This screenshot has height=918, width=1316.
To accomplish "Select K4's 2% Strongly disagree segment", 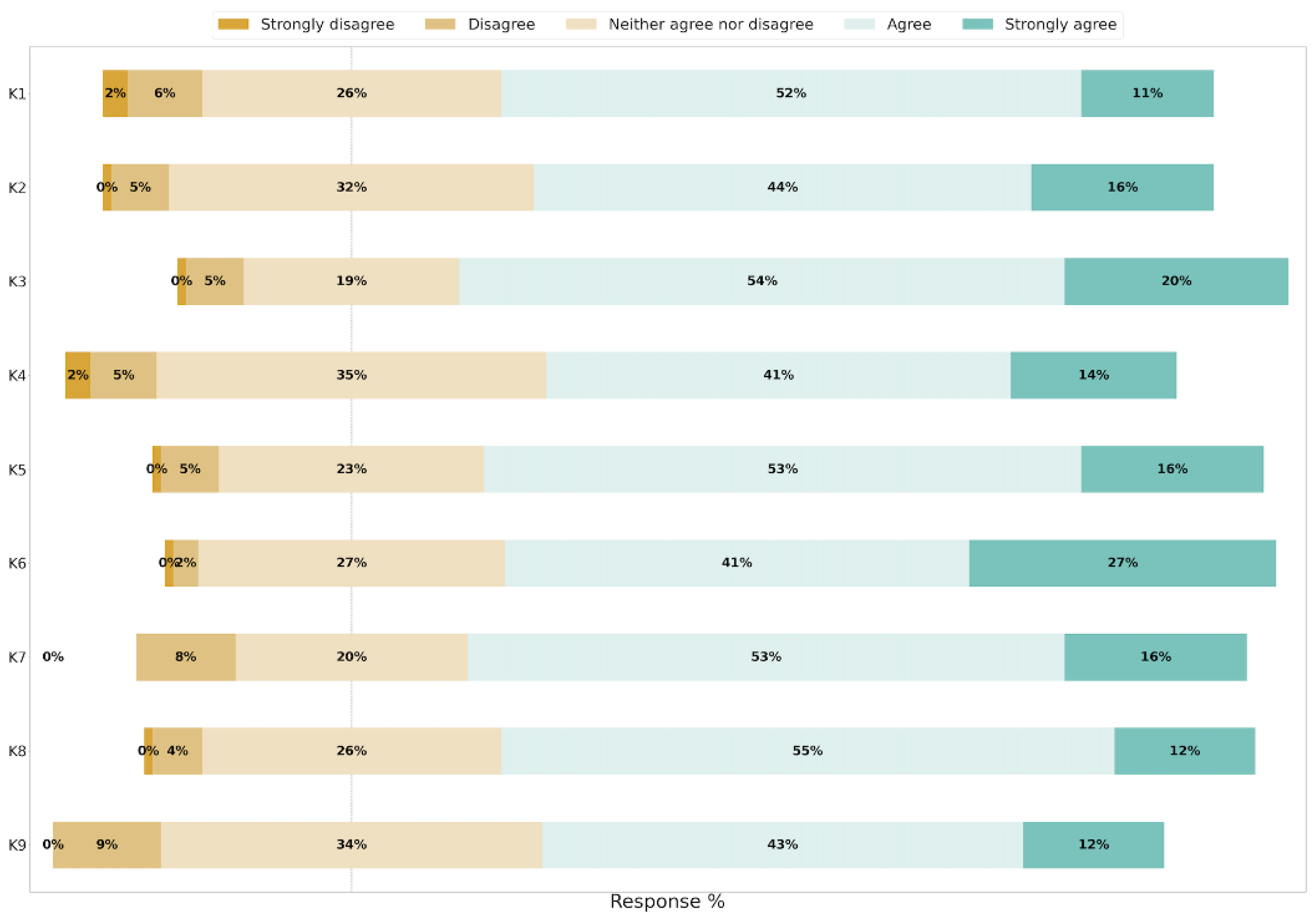I will [x=78, y=375].
